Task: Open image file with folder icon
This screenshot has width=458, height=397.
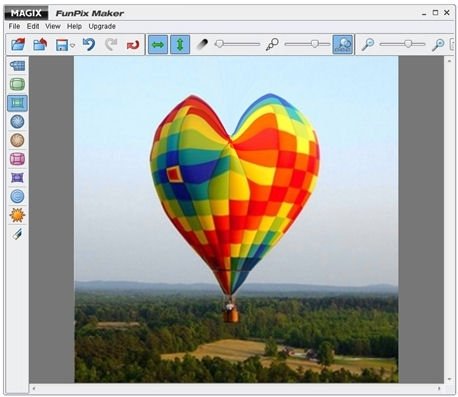Action: [x=18, y=44]
